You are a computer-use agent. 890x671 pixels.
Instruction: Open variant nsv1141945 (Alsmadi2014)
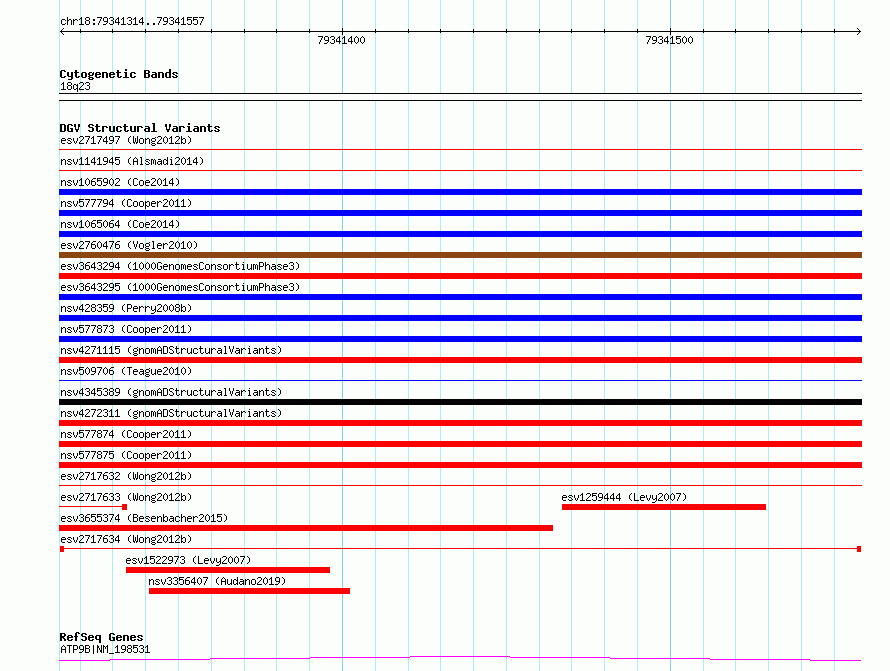pos(132,161)
